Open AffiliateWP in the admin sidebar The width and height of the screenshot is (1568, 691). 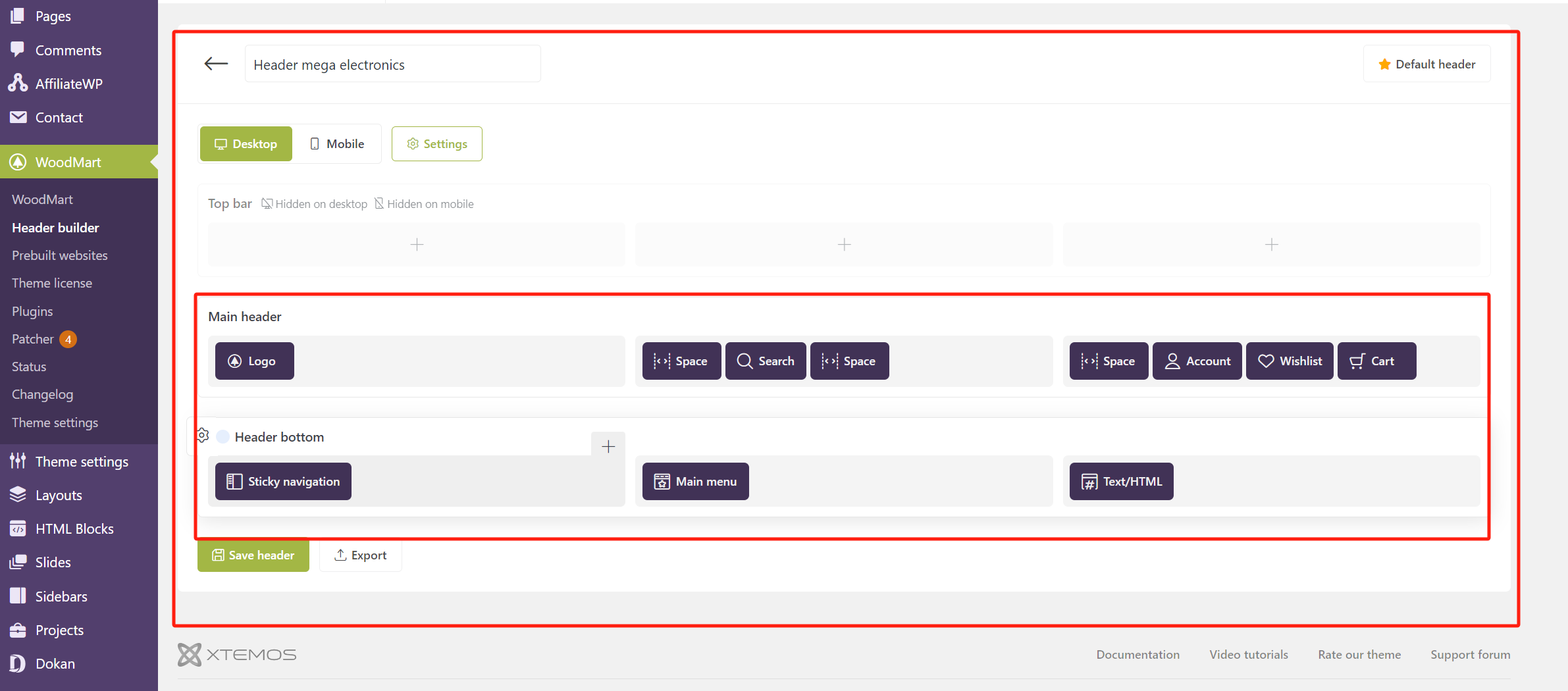point(79,84)
